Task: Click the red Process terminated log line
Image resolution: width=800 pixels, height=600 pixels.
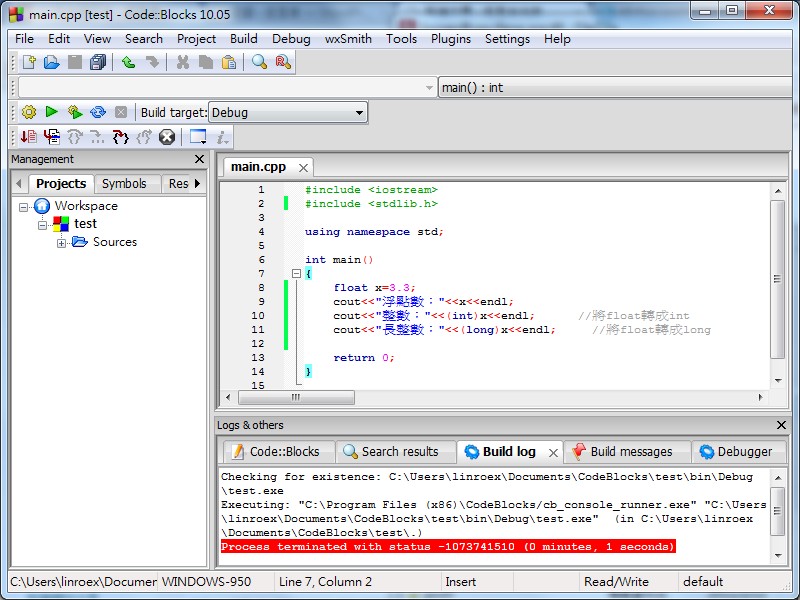Action: click(448, 546)
